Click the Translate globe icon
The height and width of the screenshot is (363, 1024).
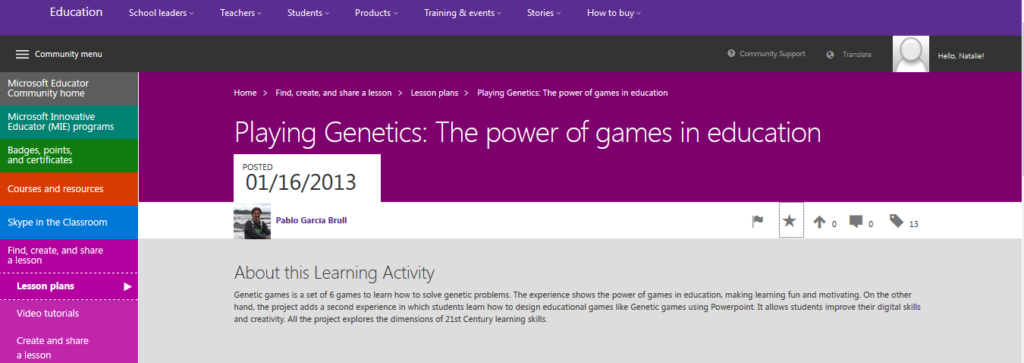pos(830,55)
